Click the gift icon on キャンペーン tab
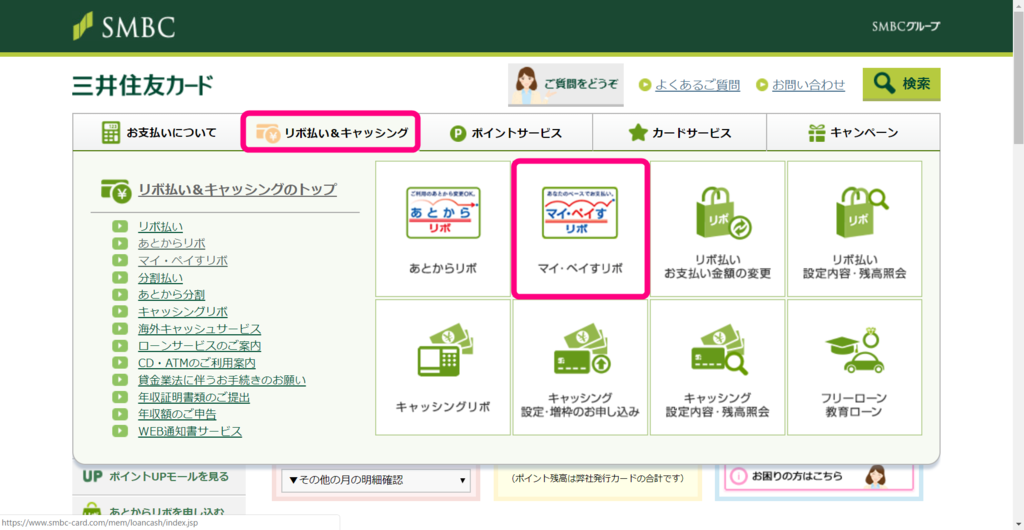Viewport: 1024px width, 530px height. [816, 133]
